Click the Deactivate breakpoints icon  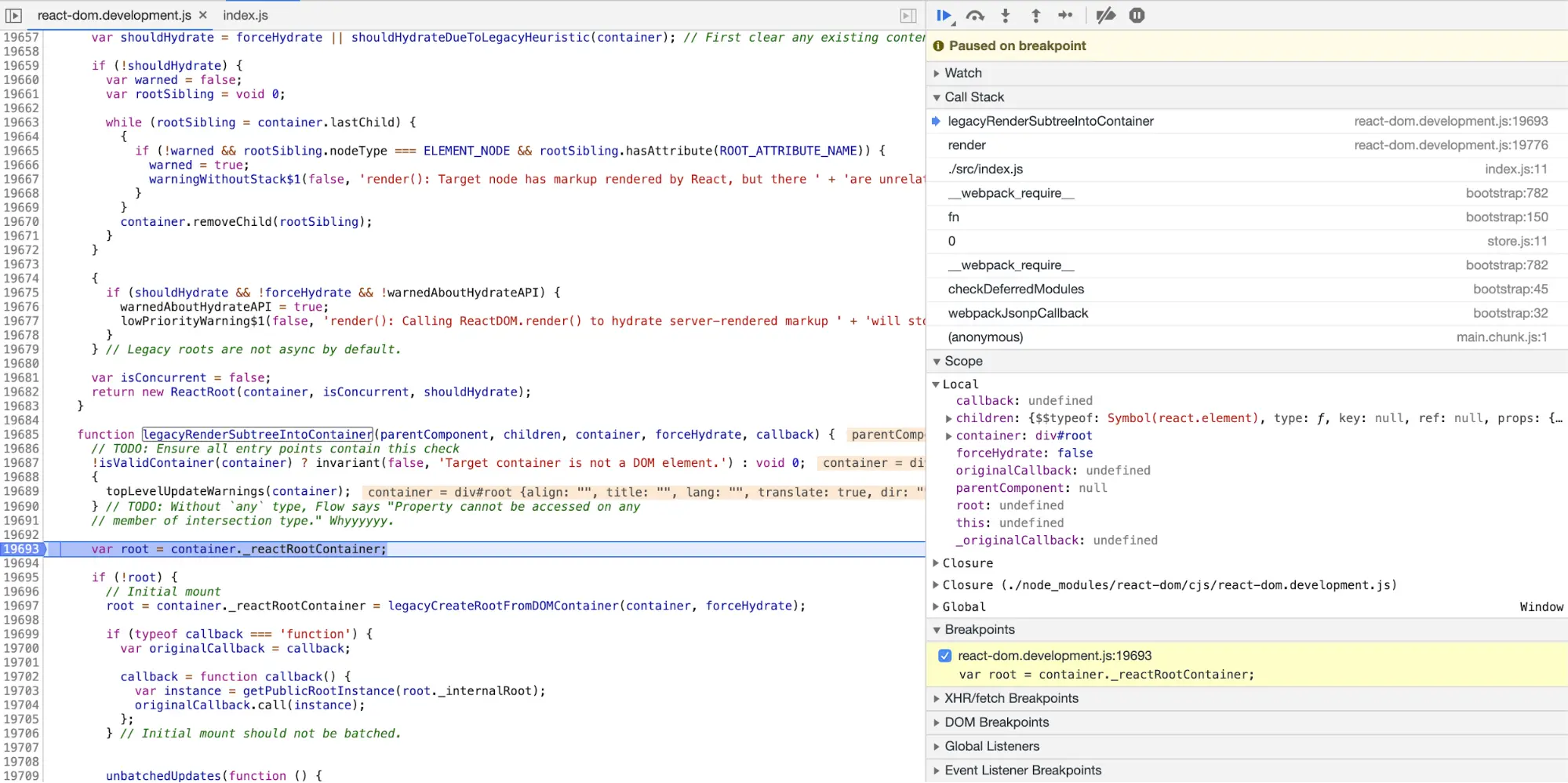(x=1106, y=15)
